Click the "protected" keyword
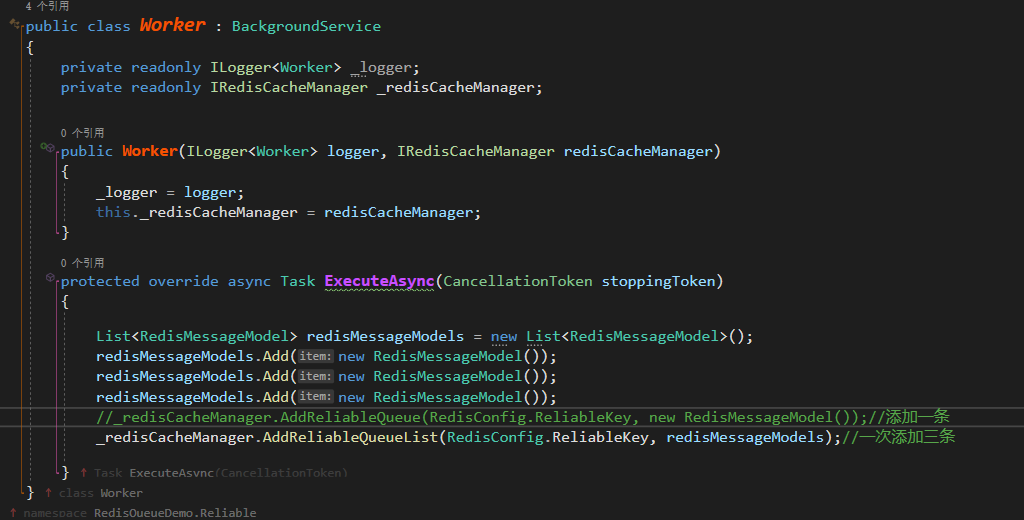The image size is (1024, 520). [x=100, y=282]
